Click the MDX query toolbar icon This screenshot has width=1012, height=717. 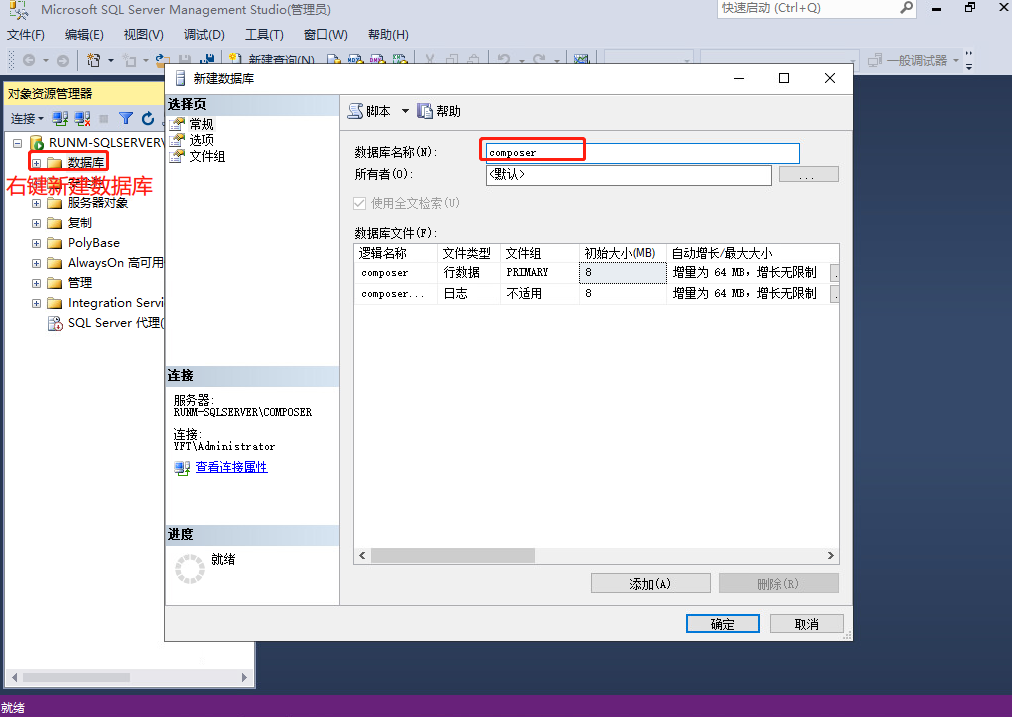(356, 60)
